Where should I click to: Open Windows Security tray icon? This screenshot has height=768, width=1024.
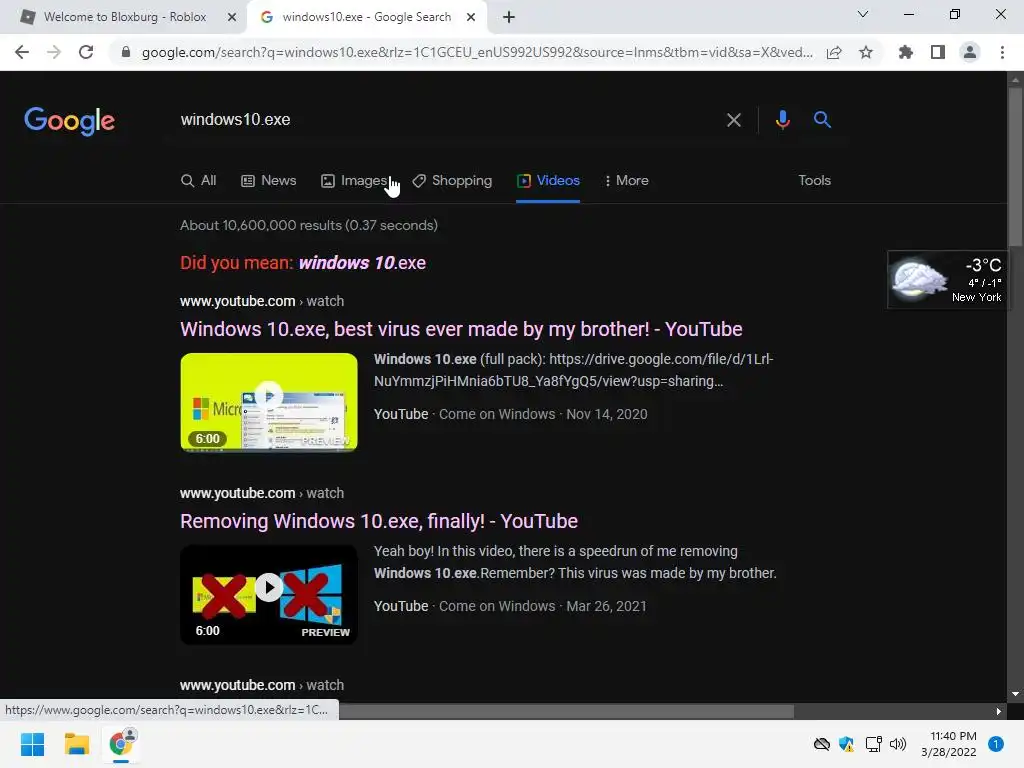(846, 744)
